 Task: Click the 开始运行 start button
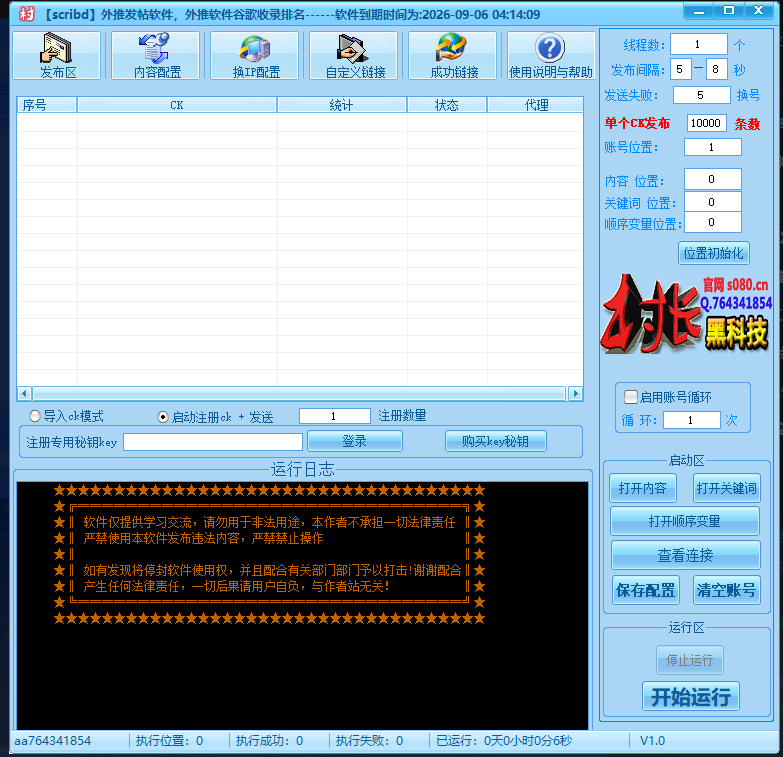[690, 697]
